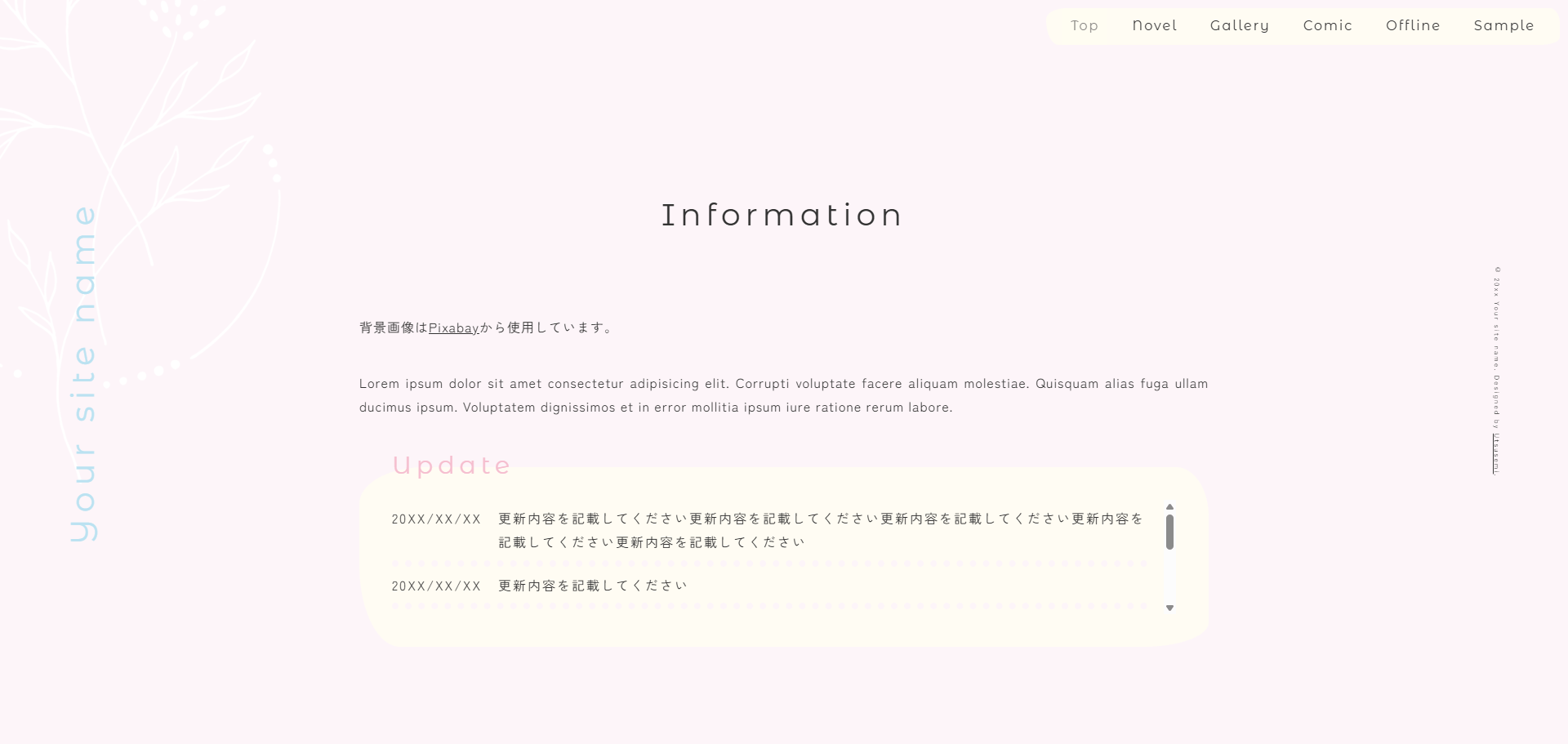
Task: Click the scrollbar down arrow in Update box
Action: point(1169,608)
